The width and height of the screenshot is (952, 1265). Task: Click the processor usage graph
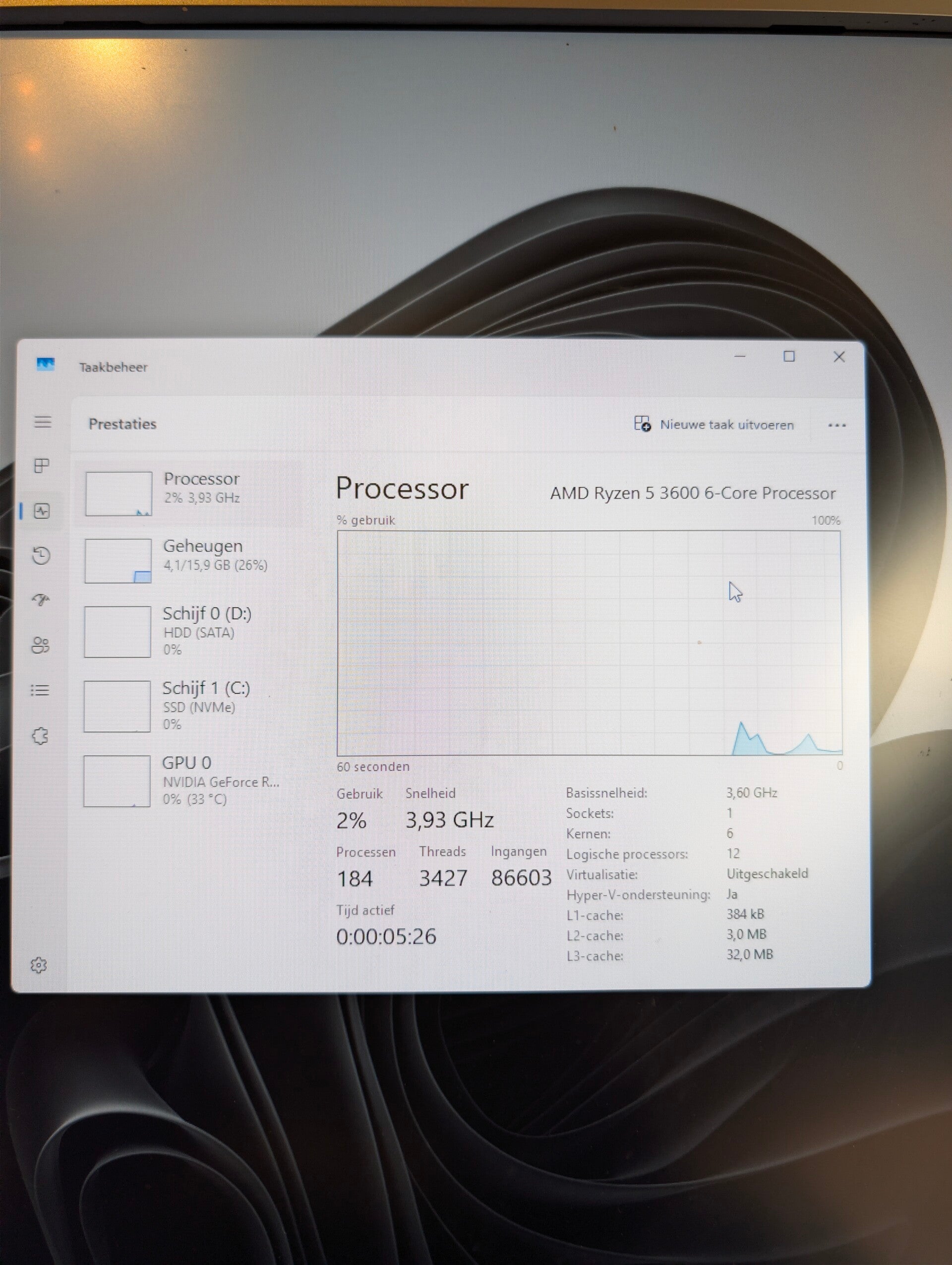[x=589, y=643]
